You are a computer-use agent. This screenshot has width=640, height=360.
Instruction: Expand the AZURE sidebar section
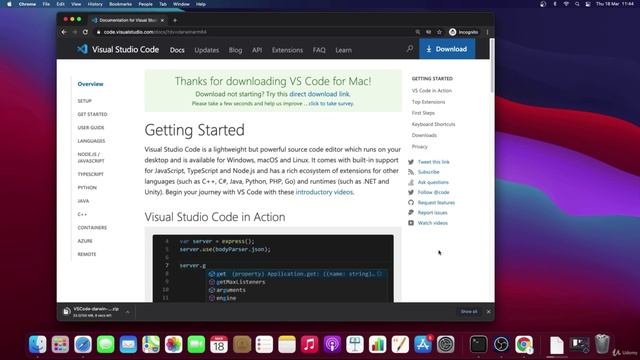tap(85, 241)
